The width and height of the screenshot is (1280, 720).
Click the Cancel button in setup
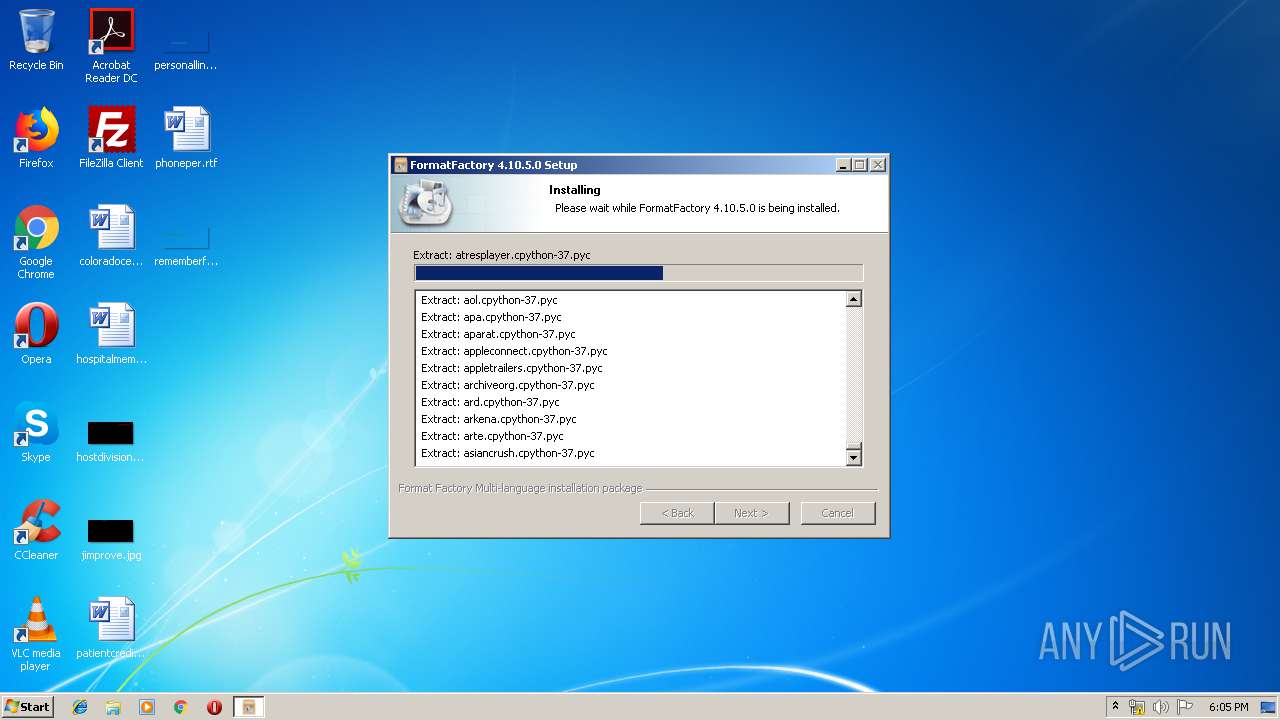pos(838,513)
